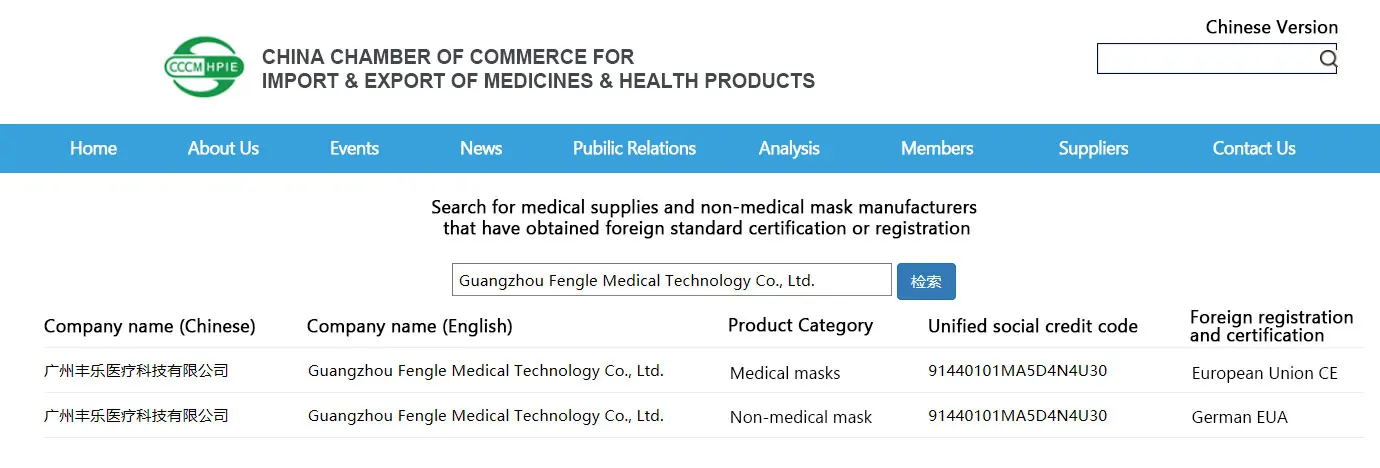The width and height of the screenshot is (1380, 468).
Task: Go to About Us page
Action: click(223, 149)
